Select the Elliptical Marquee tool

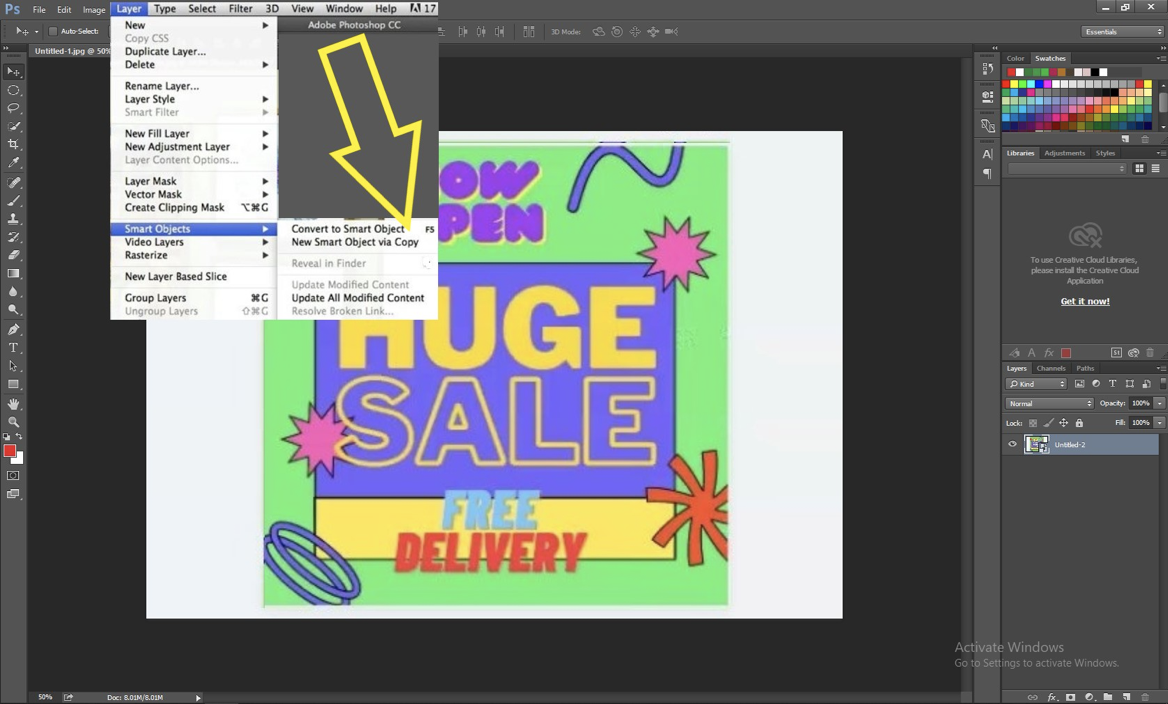(13, 90)
